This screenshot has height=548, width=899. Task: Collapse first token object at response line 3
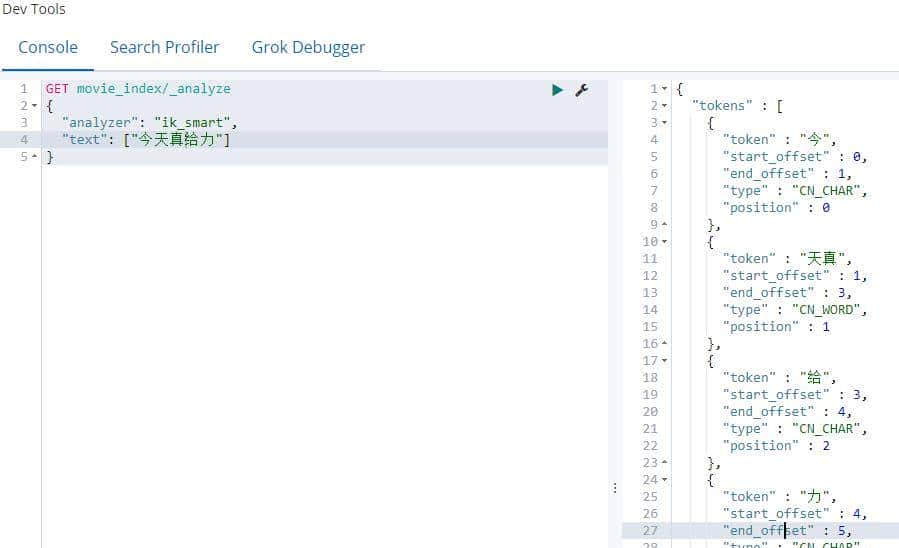665,123
